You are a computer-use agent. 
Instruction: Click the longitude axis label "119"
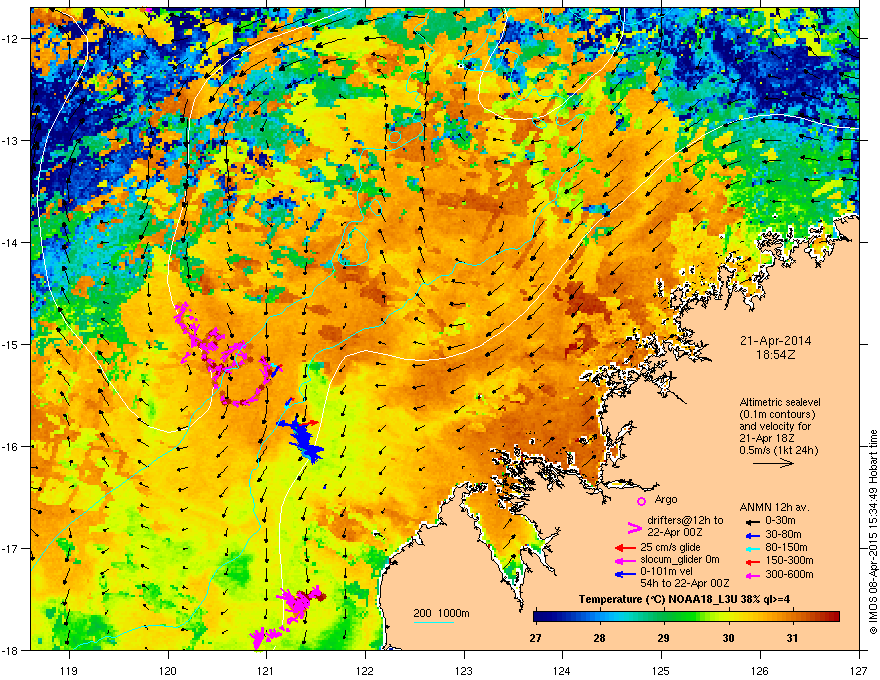69,670
